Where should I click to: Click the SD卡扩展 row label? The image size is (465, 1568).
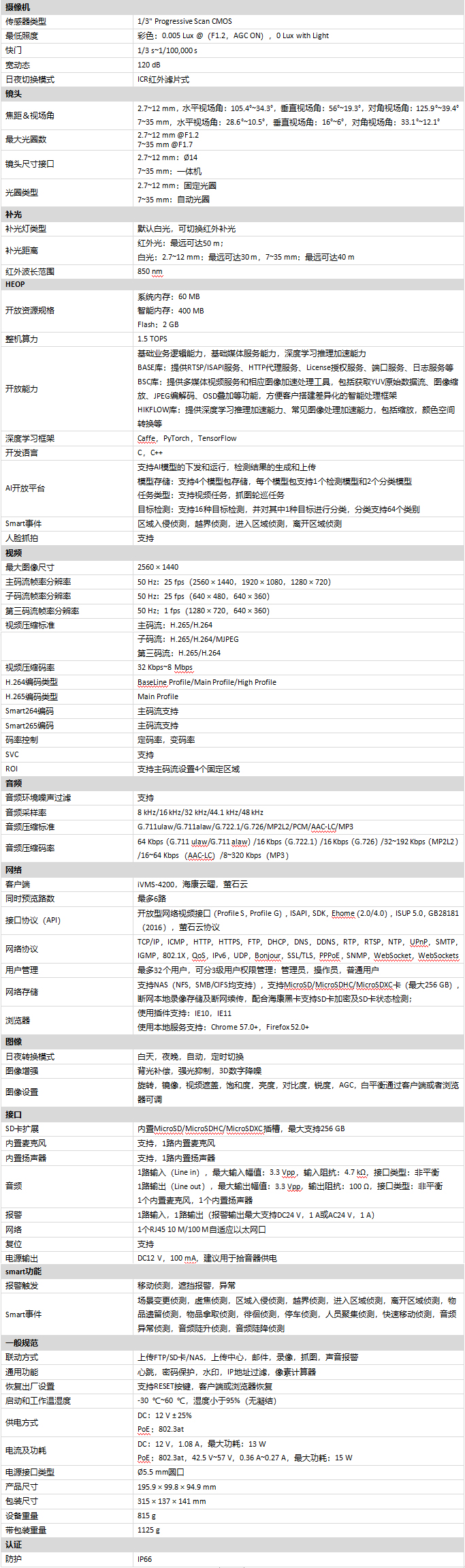tap(22, 1128)
